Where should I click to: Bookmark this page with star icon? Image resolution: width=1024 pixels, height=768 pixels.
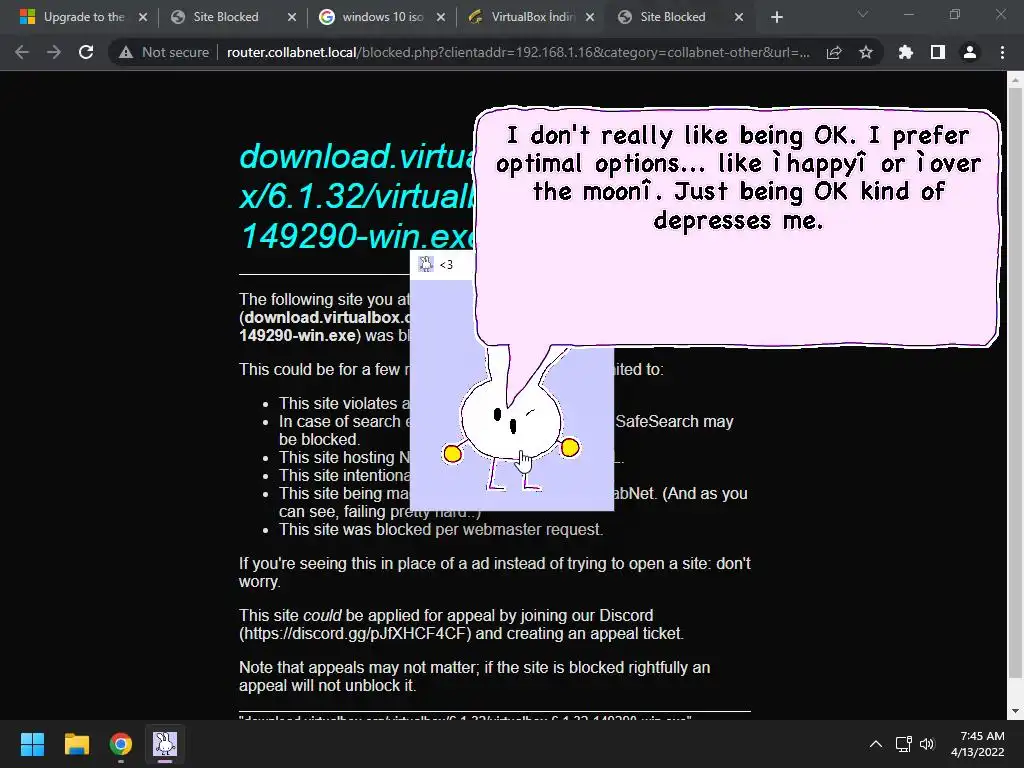click(866, 52)
